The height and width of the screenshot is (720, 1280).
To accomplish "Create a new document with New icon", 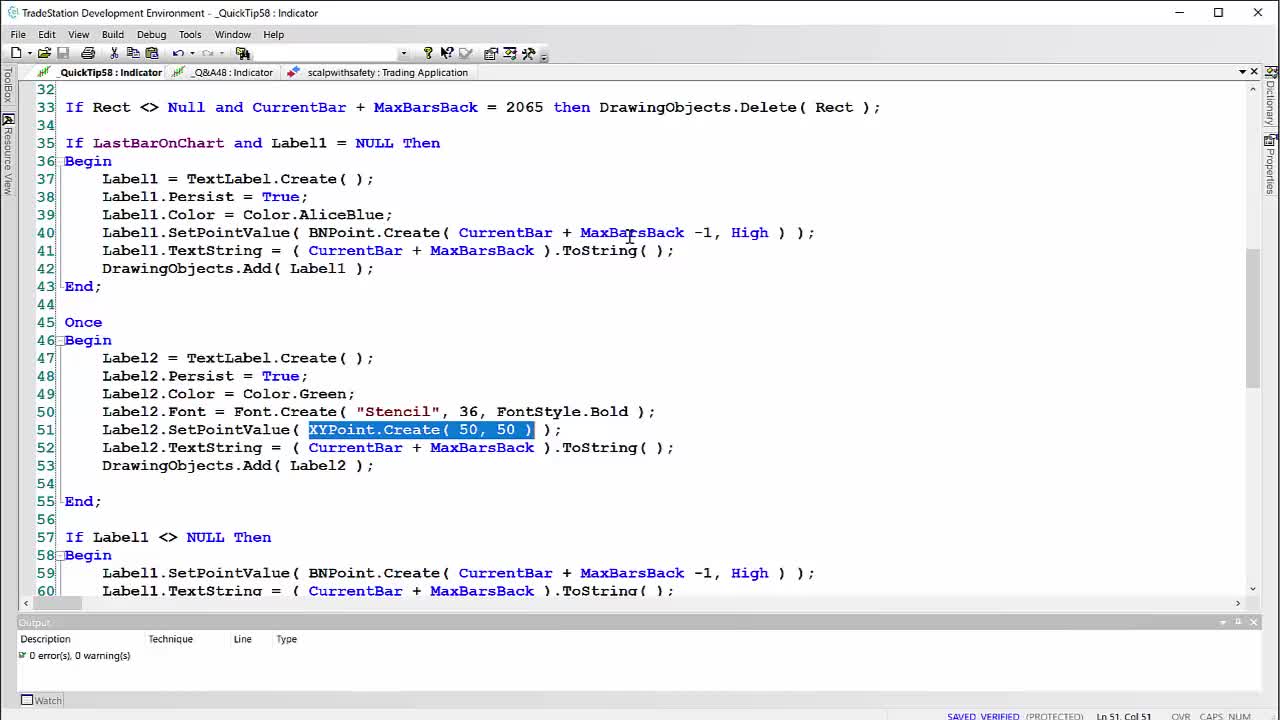I will pyautogui.click(x=16, y=53).
